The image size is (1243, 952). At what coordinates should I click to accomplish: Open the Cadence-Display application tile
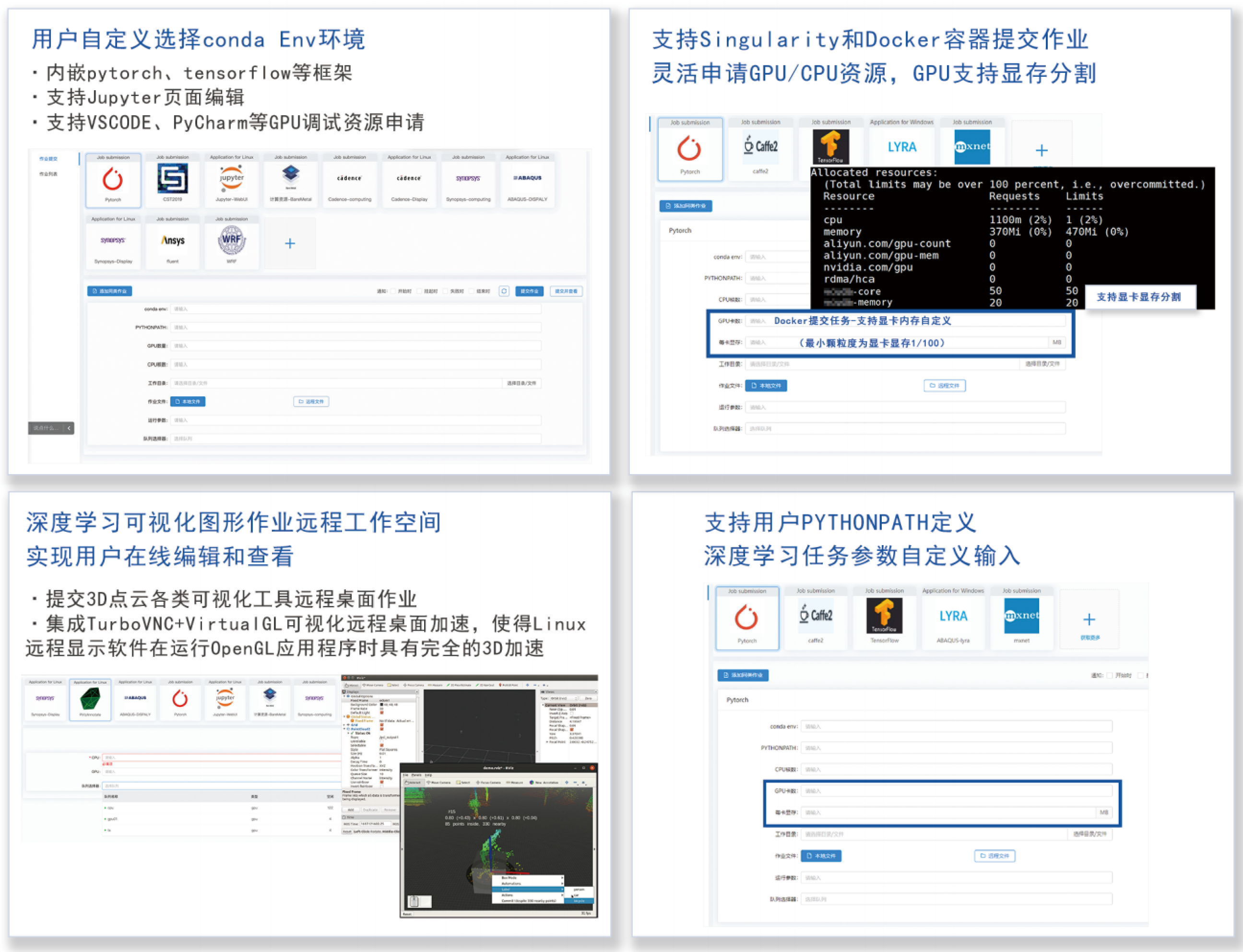click(409, 182)
